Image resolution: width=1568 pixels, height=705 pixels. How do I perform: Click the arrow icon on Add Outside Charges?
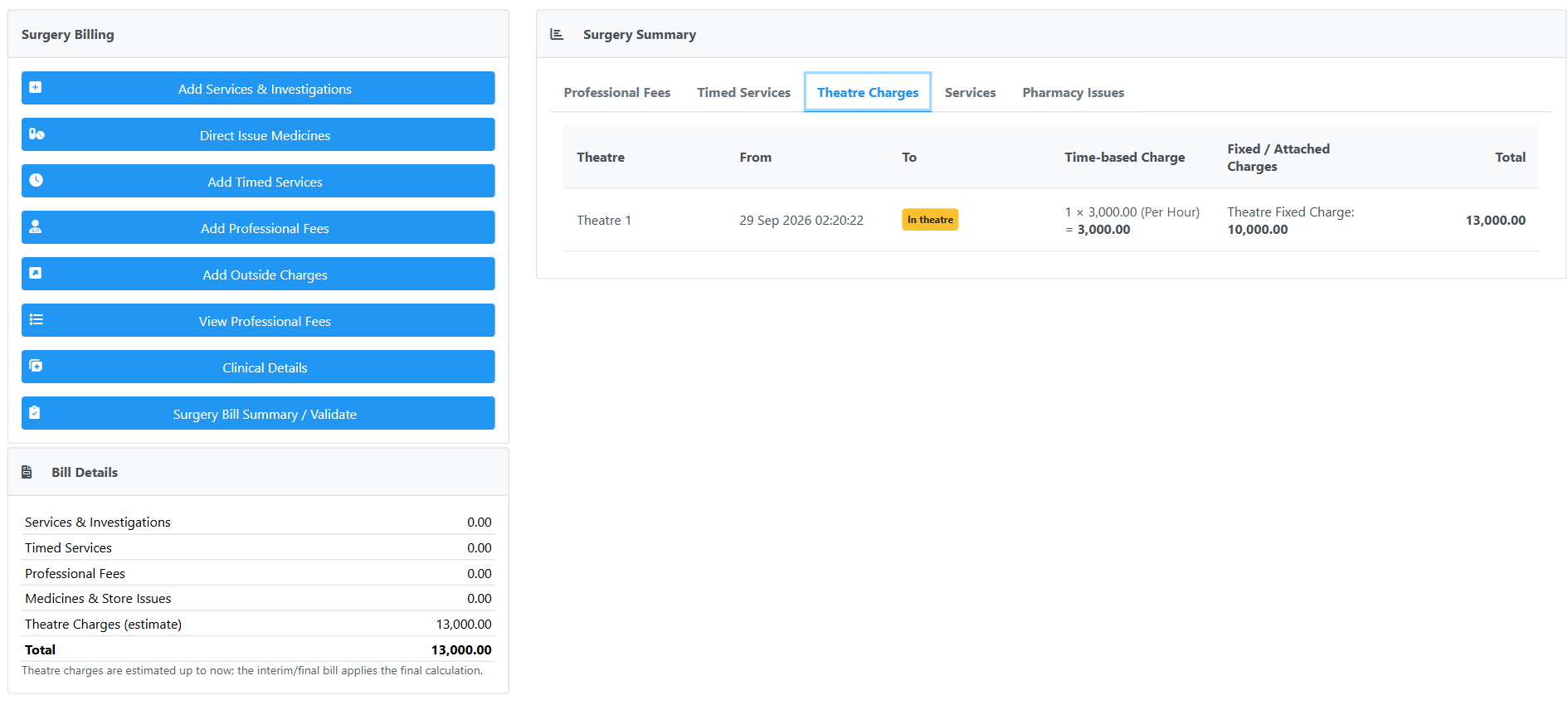[36, 273]
